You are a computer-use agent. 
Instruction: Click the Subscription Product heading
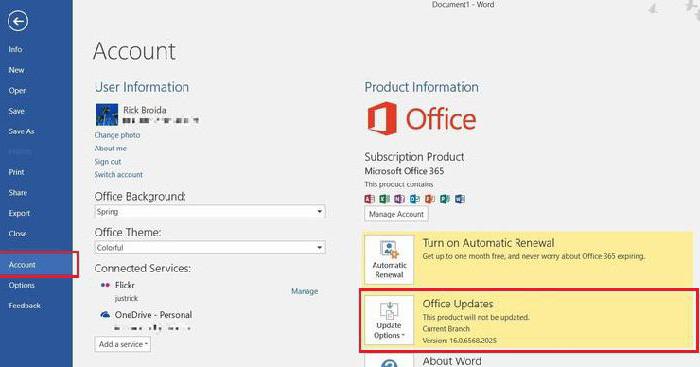coord(414,157)
